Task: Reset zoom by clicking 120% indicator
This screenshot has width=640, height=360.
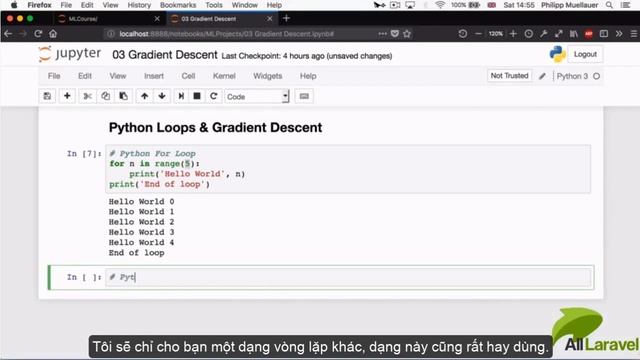Action: coord(496,34)
